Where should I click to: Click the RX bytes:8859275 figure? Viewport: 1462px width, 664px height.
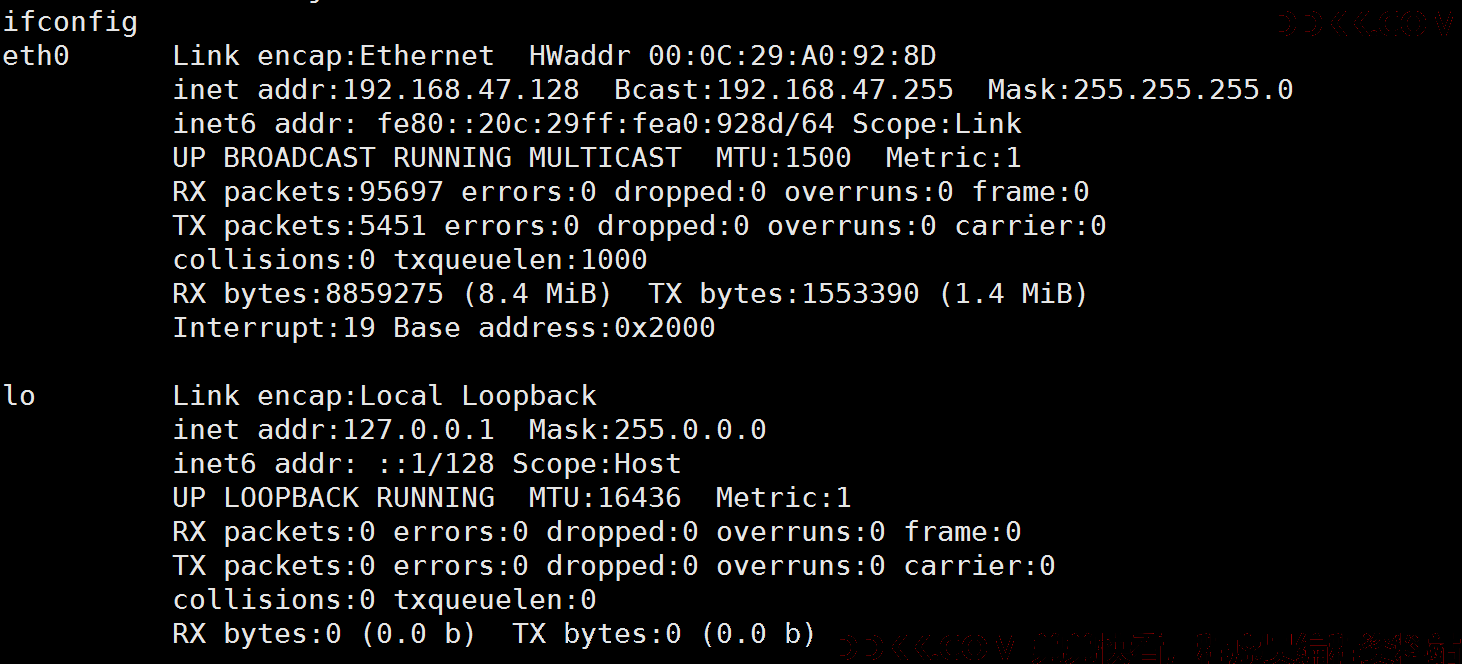308,294
